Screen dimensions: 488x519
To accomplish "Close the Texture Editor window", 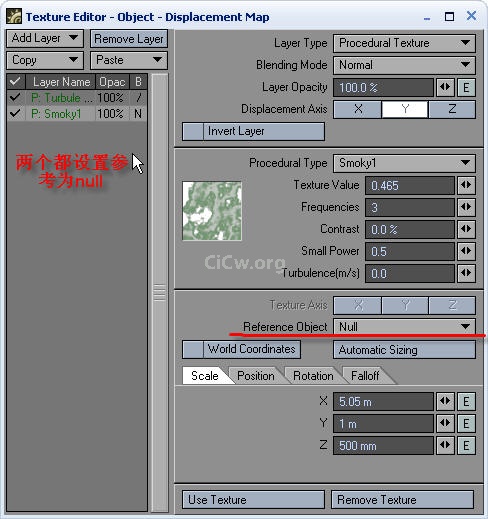I will click(x=471, y=16).
